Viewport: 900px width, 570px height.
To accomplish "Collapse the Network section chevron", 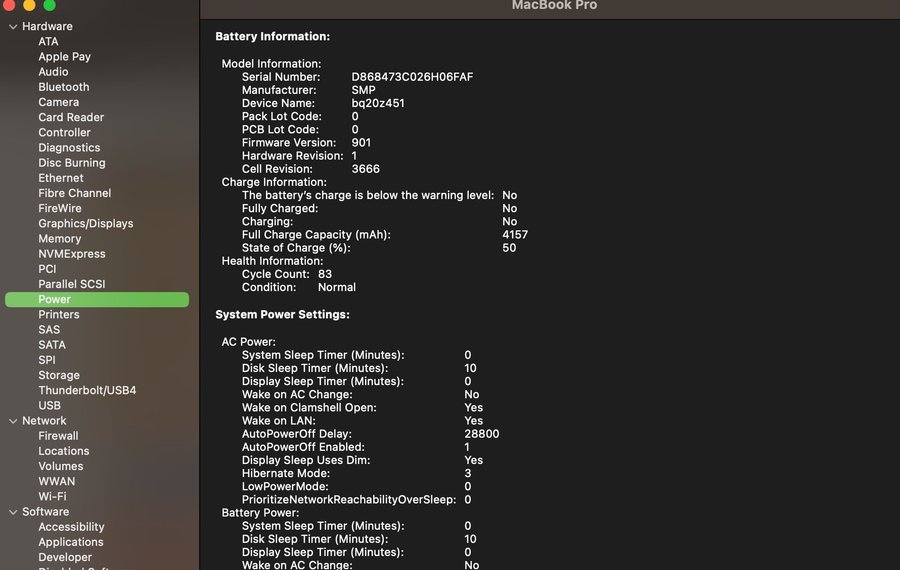I will [13, 421].
